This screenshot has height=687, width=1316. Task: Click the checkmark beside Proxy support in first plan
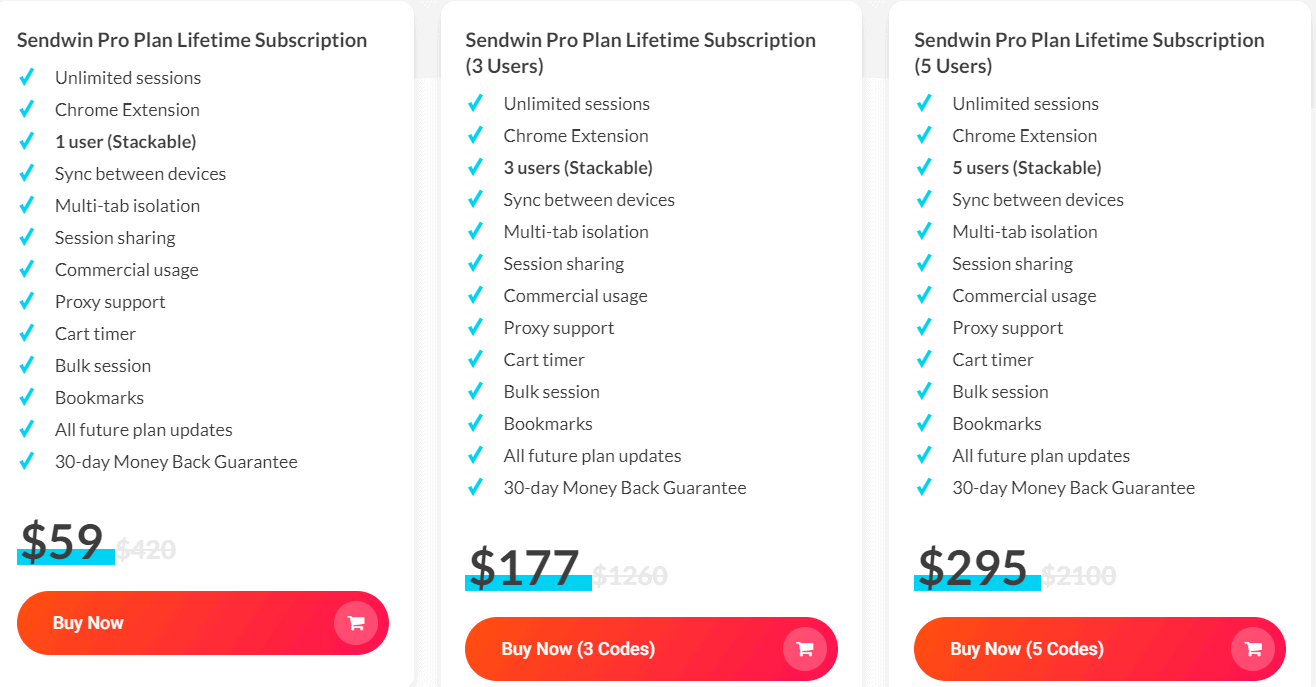27,300
